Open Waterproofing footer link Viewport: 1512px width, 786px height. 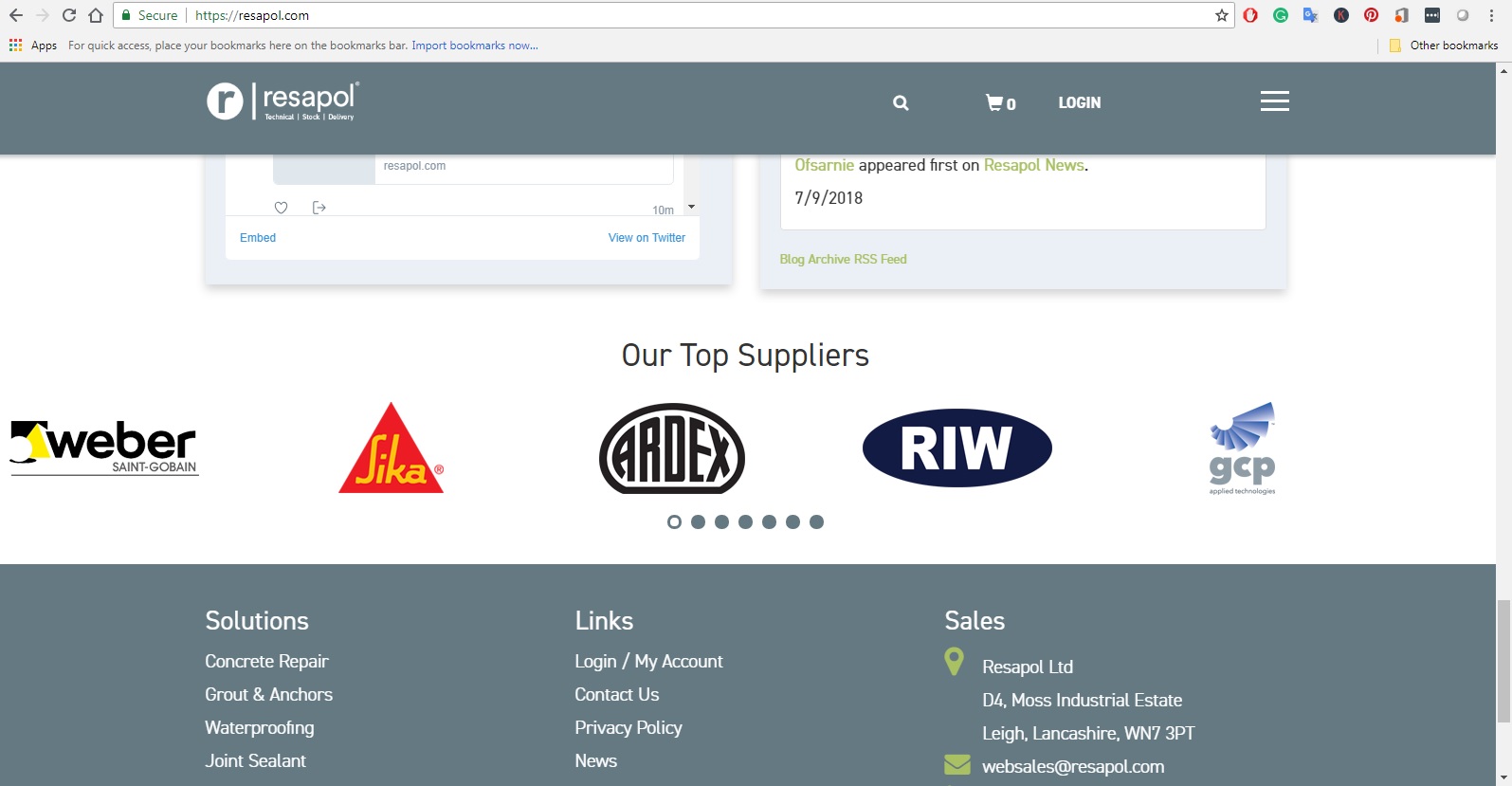[260, 727]
